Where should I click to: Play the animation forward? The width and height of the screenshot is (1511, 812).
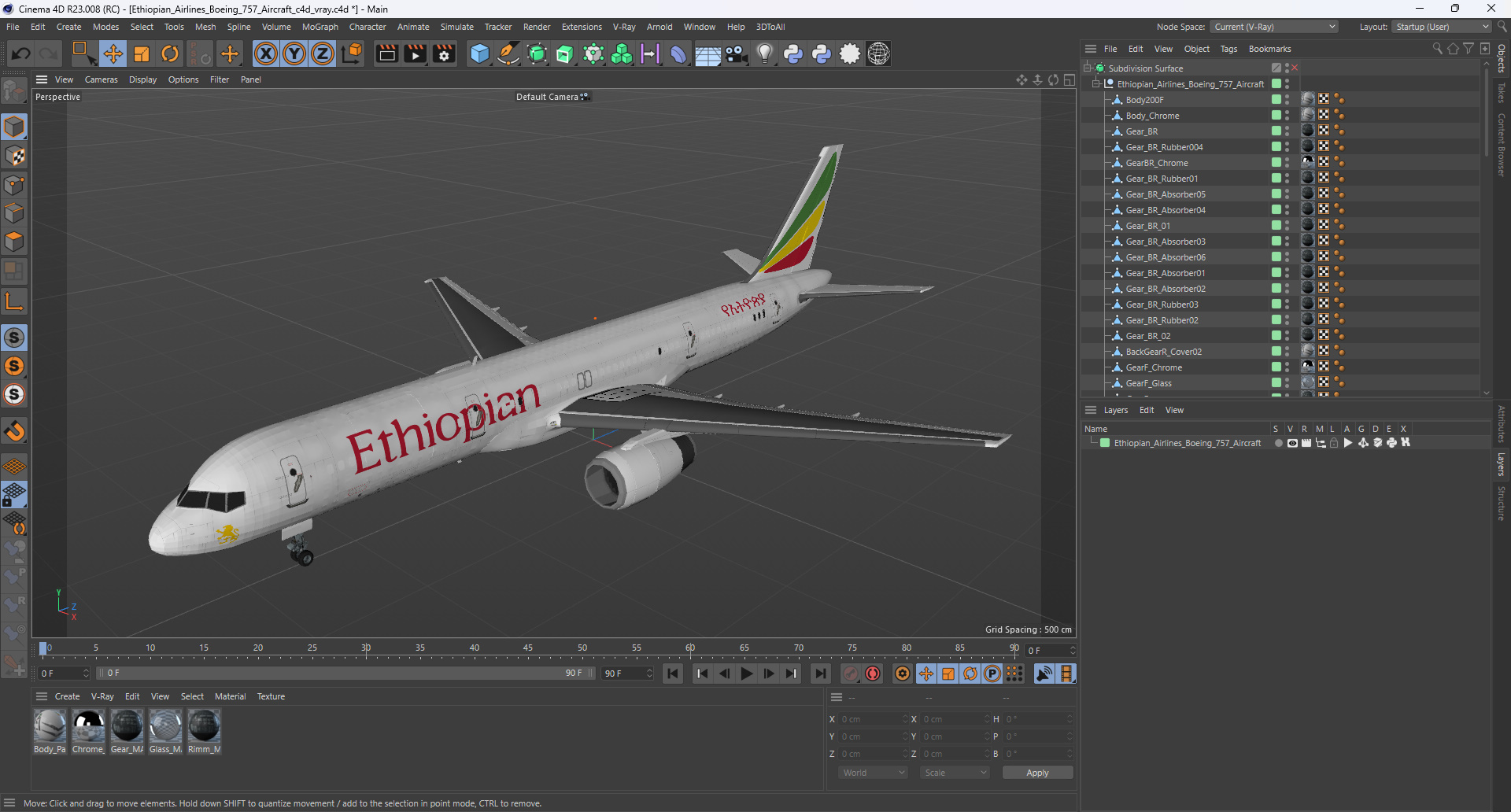click(746, 674)
